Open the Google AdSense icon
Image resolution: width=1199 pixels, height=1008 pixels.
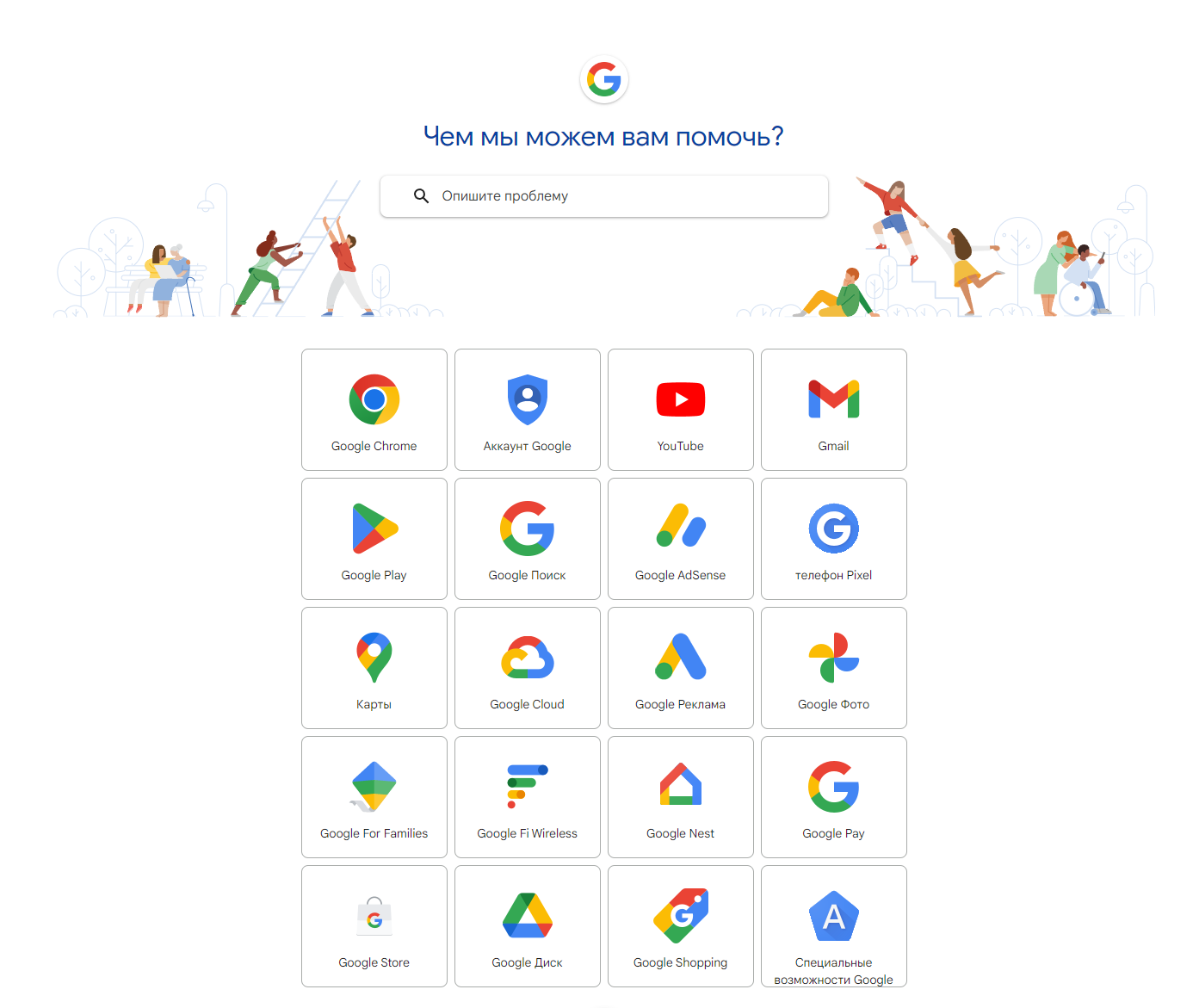pyautogui.click(x=681, y=525)
